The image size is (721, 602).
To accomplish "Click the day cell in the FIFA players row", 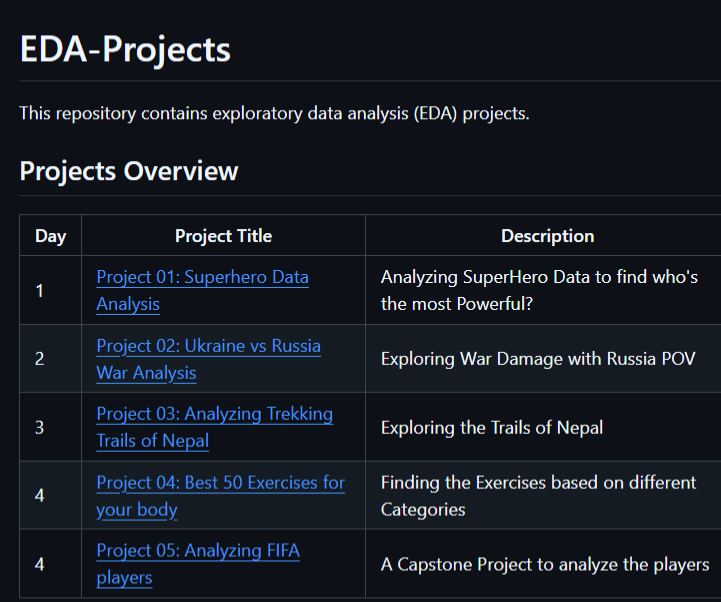I will (40, 564).
